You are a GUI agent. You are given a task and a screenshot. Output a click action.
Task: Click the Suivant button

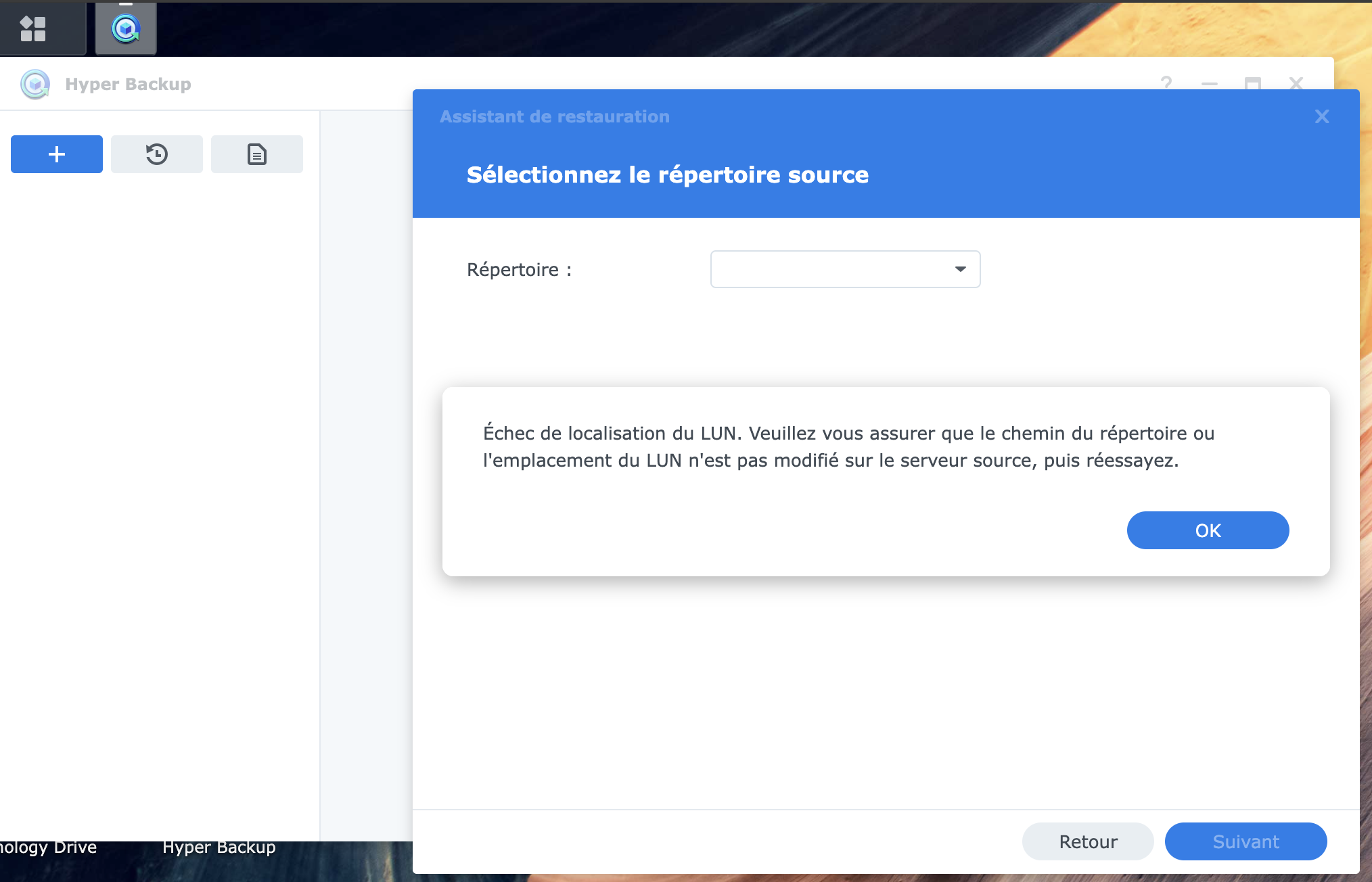coord(1245,841)
